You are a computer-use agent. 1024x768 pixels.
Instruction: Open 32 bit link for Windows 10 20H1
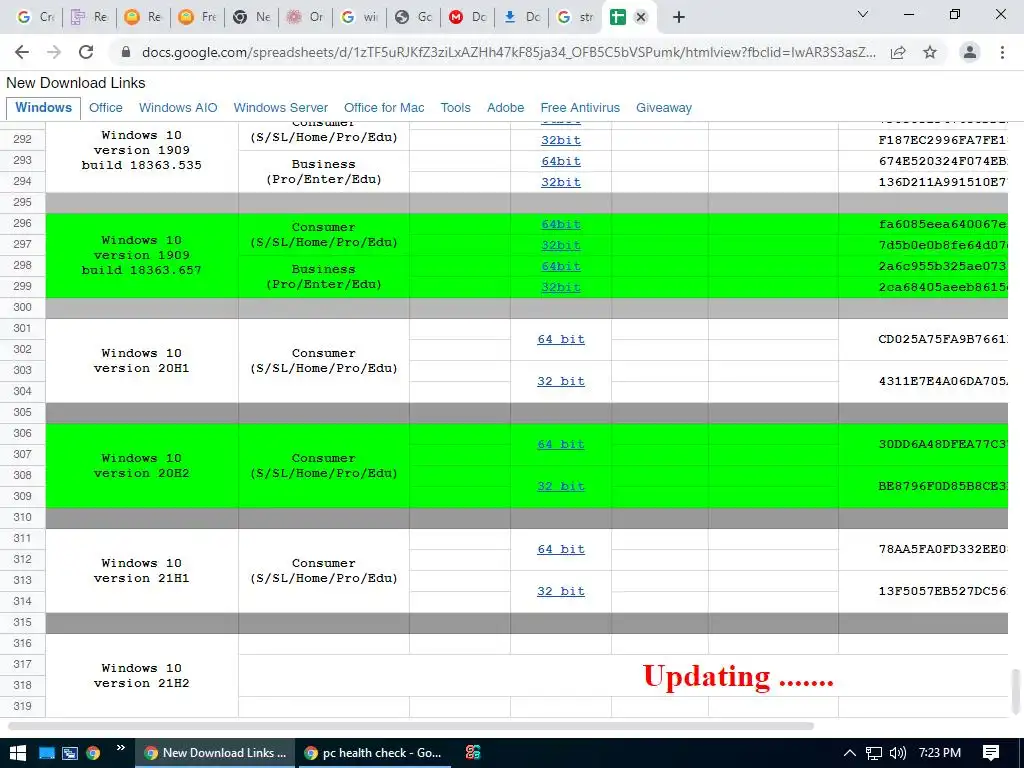[560, 381]
